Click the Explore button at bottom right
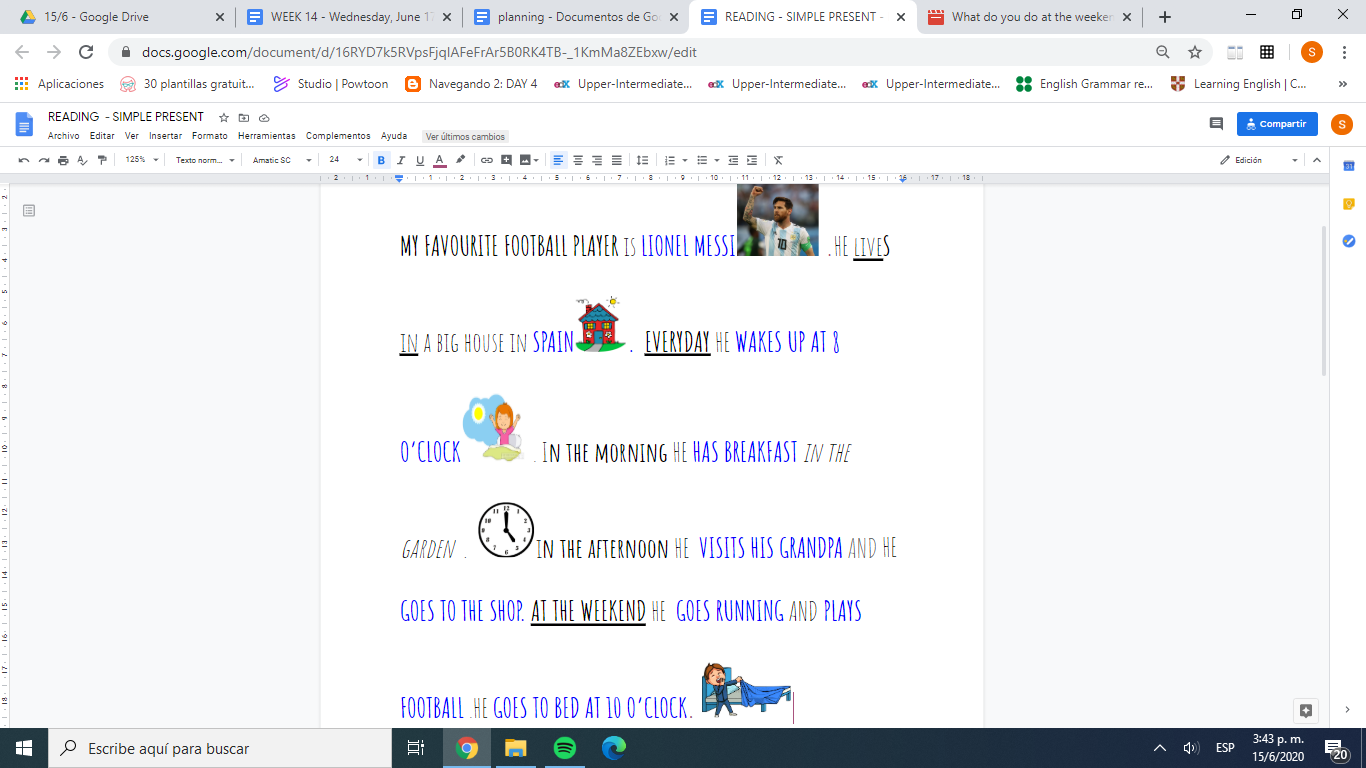 [1306, 710]
